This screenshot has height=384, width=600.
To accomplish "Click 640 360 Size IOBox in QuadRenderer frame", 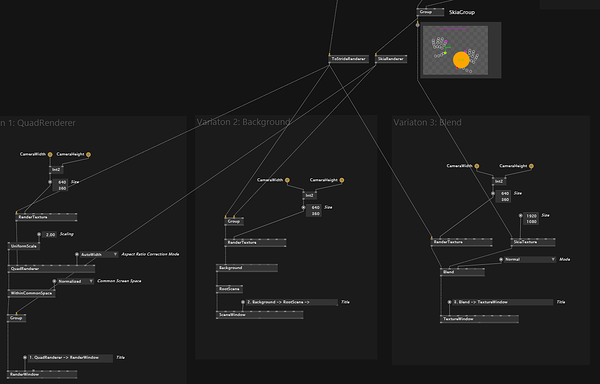I will tap(60, 185).
